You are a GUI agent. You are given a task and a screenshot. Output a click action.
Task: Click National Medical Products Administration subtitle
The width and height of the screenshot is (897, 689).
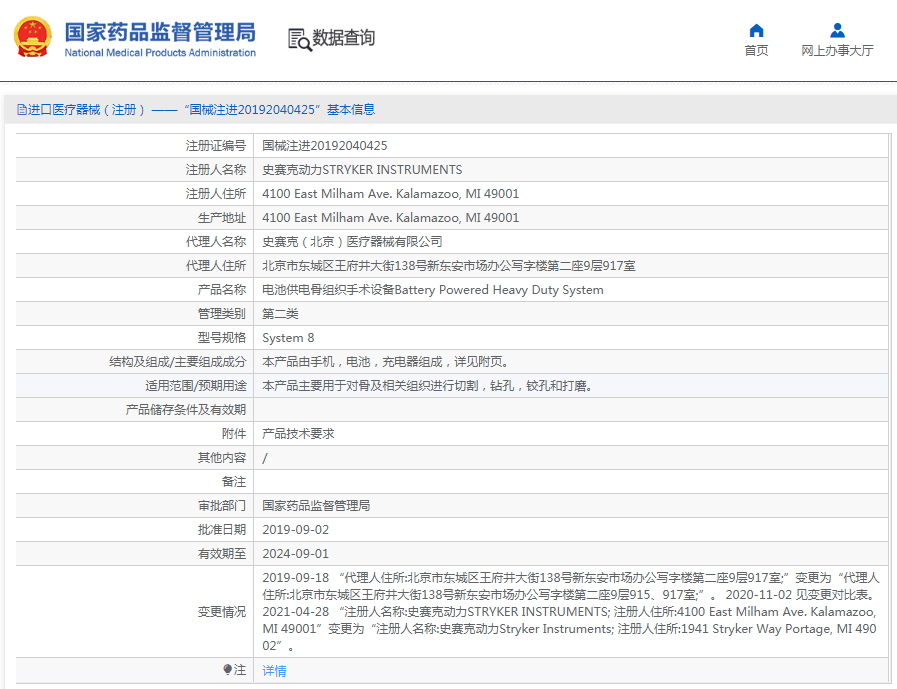click(160, 53)
